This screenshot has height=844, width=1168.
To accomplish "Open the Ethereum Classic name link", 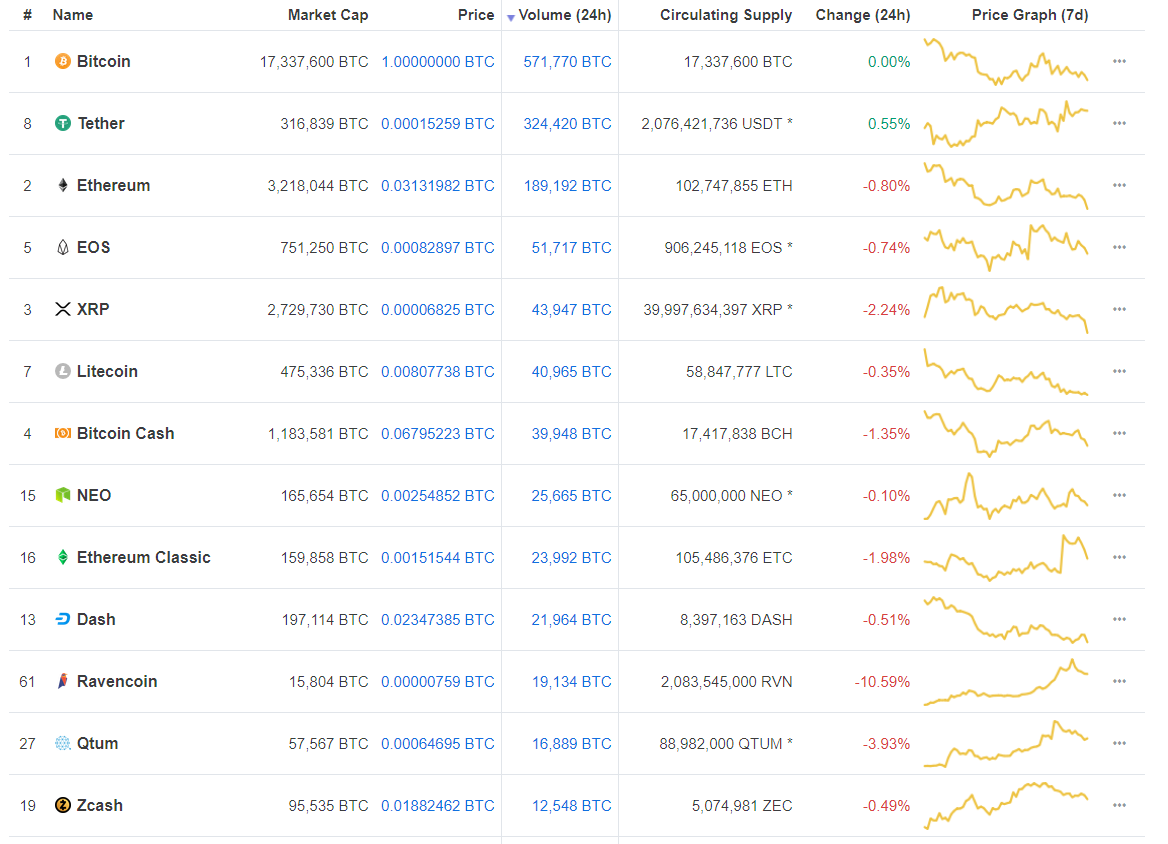I will pyautogui.click(x=144, y=557).
